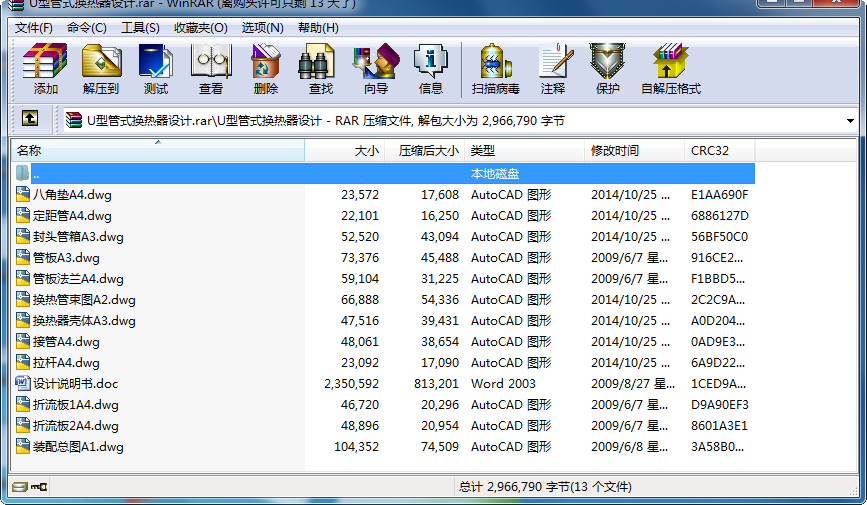Click modified date 2009/8/27 cell

point(633,383)
